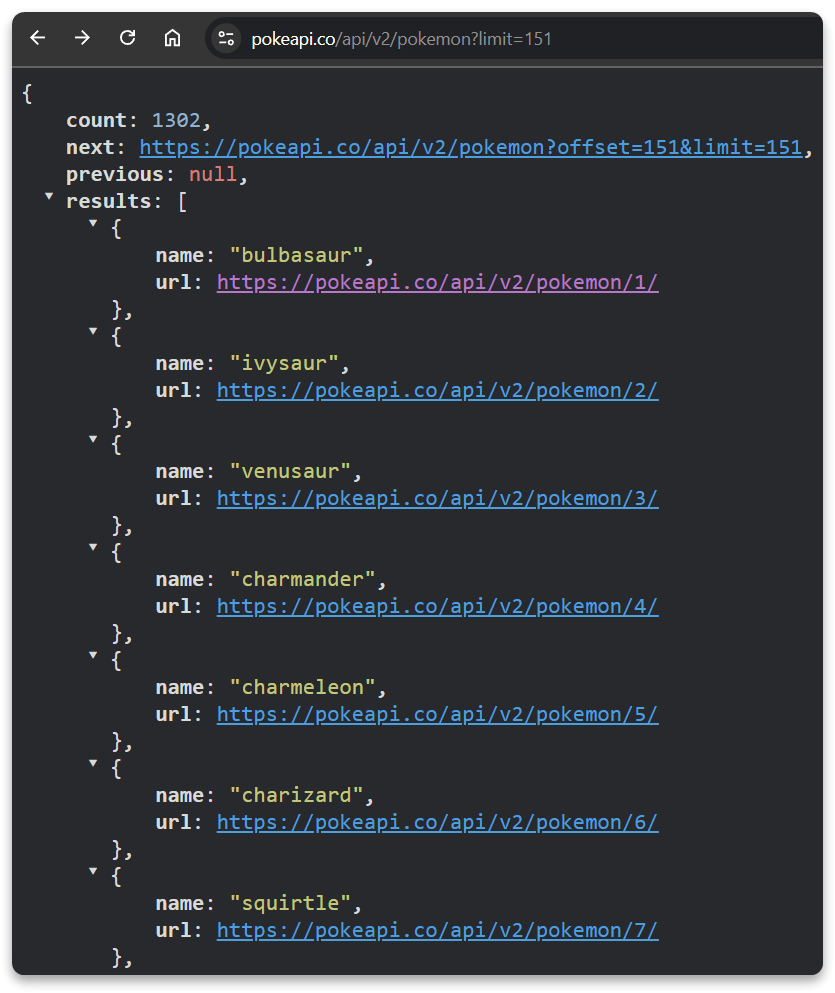The image size is (835, 993).
Task: Open the ivysaur pokemon URL
Action: click(x=437, y=390)
